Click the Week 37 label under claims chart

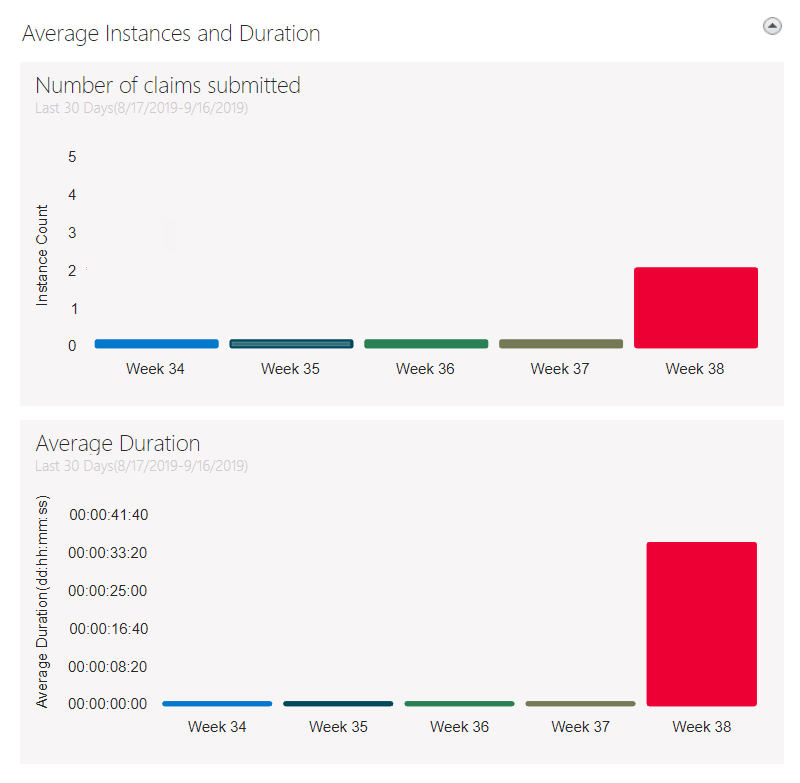560,368
